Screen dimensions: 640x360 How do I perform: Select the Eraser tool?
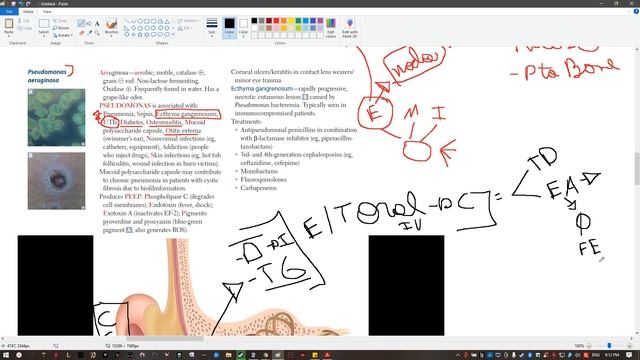(x=82, y=33)
